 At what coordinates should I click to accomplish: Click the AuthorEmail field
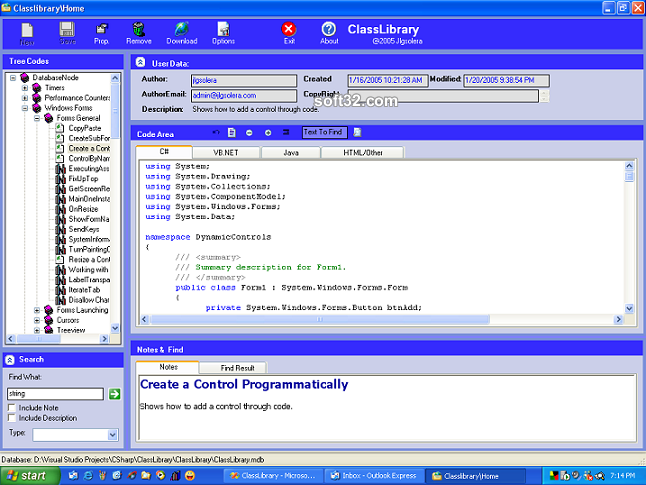point(243,96)
